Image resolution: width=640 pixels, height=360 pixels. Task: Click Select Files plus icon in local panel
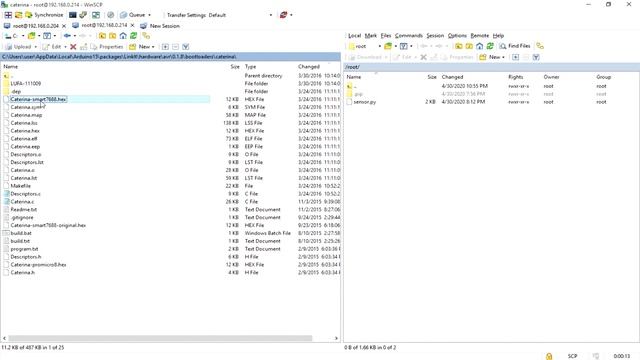(165, 47)
